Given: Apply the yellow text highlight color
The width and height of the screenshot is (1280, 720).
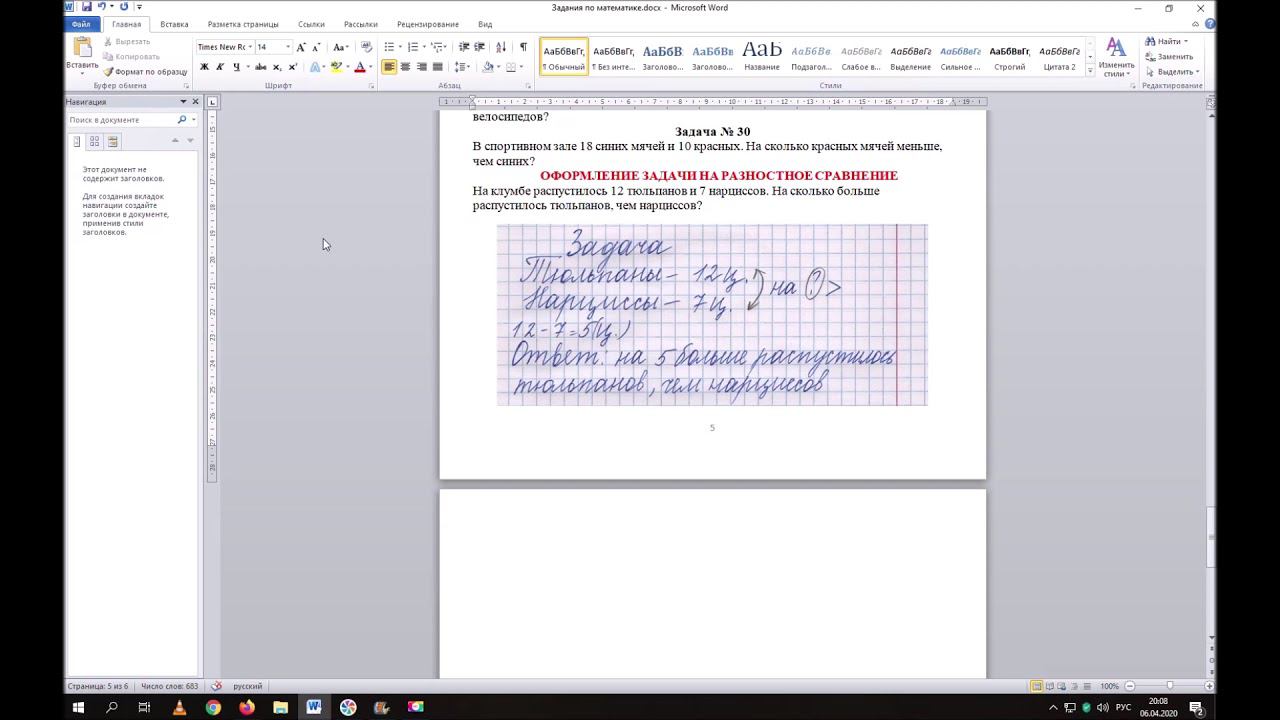Looking at the screenshot, I should click(x=336, y=67).
